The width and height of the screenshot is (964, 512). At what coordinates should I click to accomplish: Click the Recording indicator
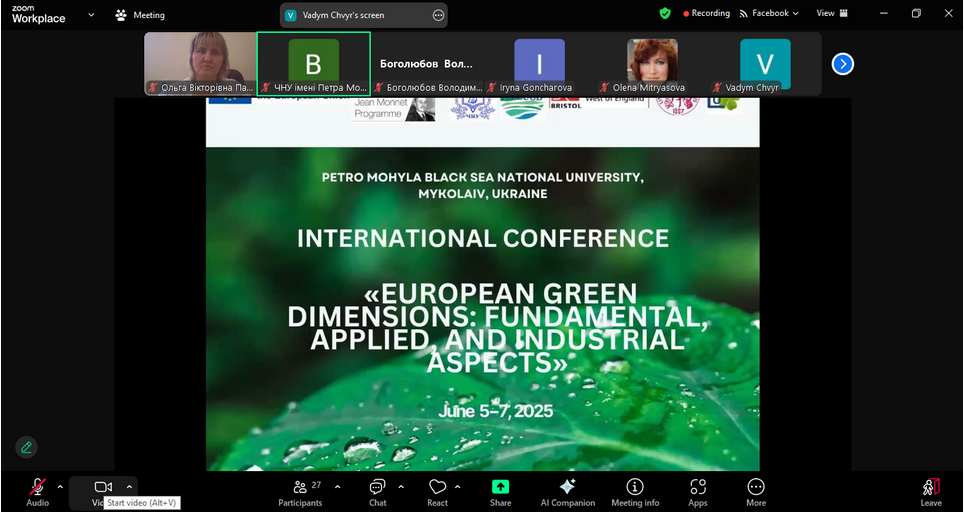point(706,13)
